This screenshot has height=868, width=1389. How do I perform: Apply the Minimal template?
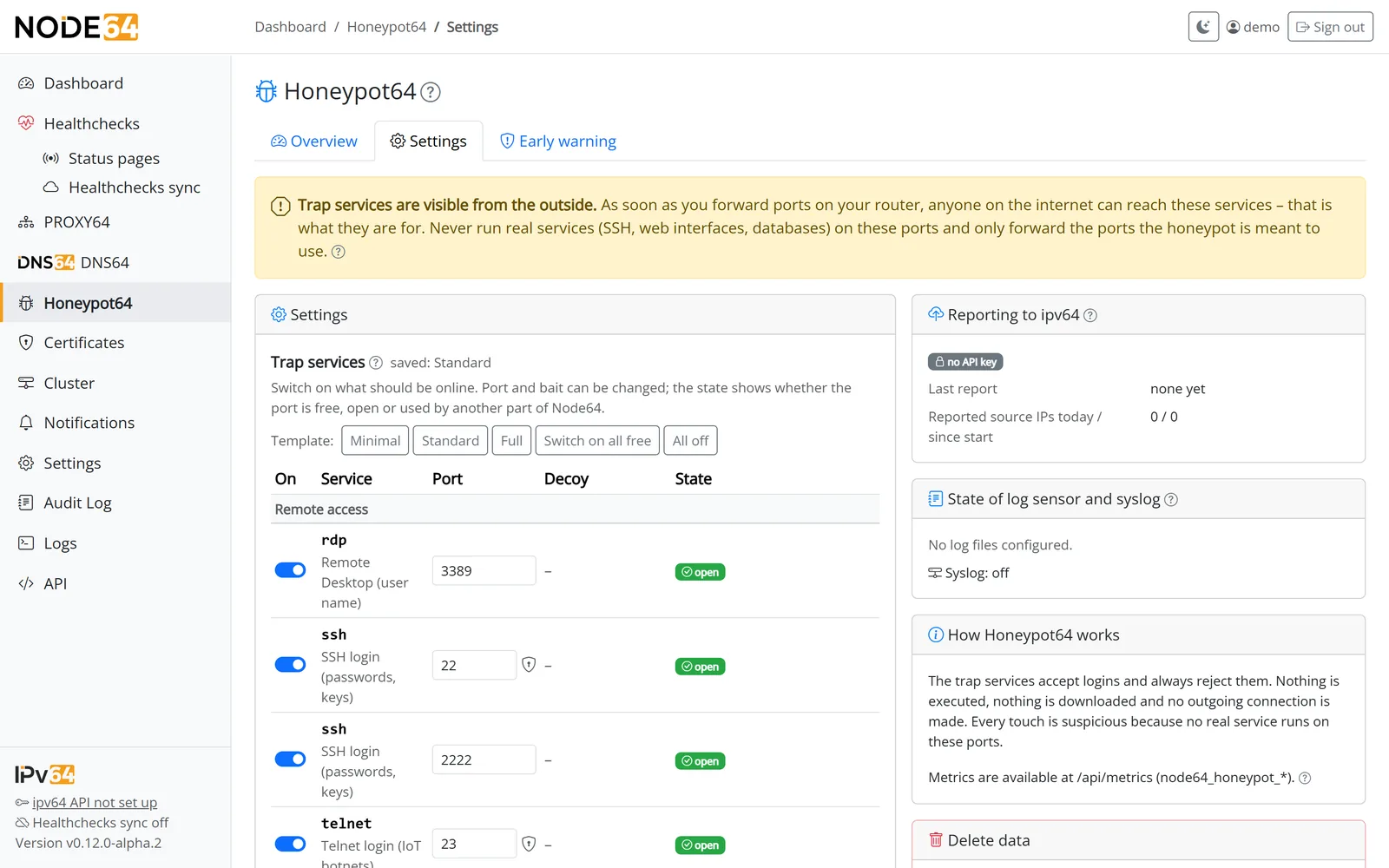tap(375, 441)
